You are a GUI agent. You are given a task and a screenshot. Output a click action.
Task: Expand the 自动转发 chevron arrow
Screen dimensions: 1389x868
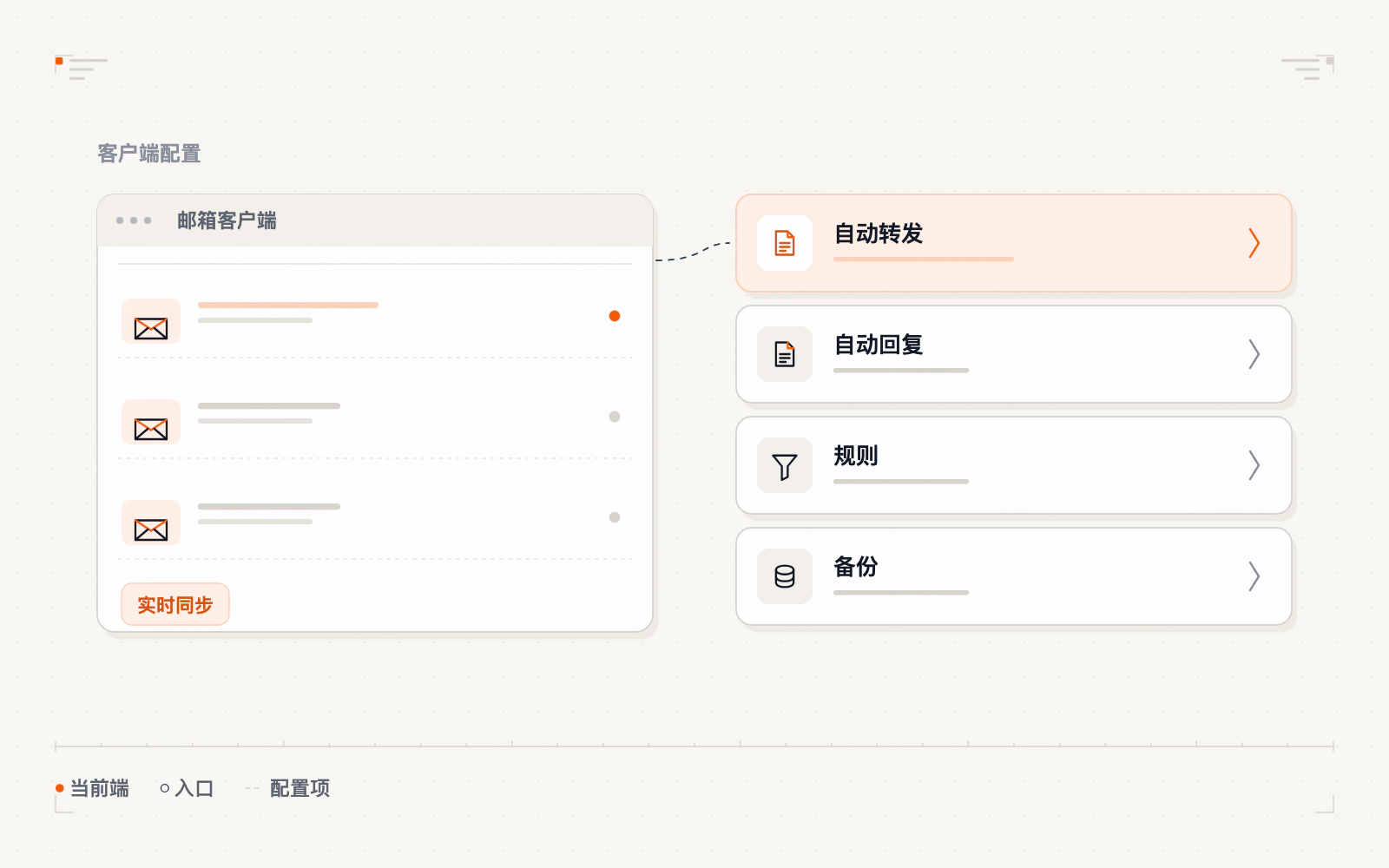[x=1254, y=243]
